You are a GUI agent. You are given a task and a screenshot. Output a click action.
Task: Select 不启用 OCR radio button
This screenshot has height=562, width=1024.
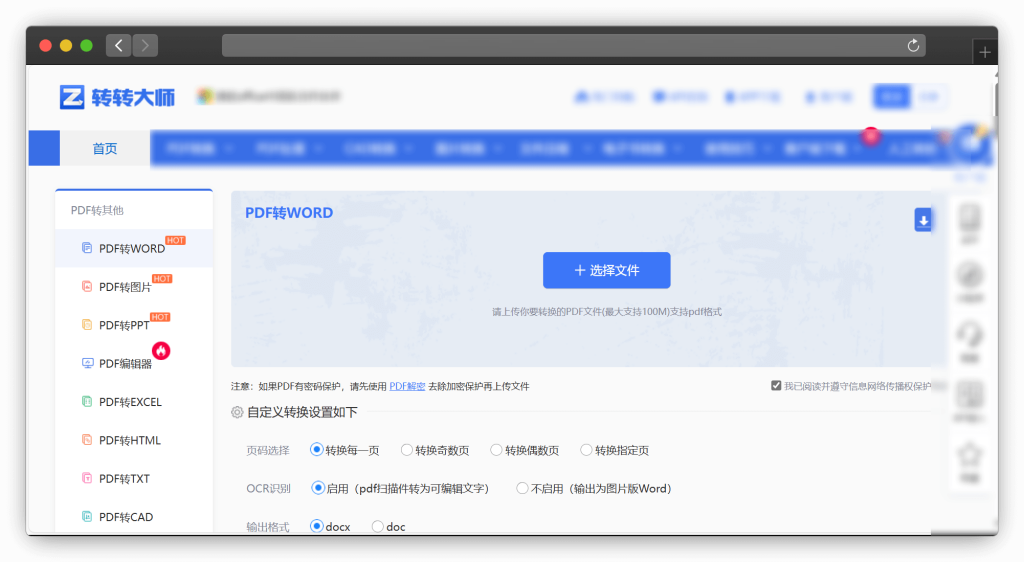[x=522, y=488]
